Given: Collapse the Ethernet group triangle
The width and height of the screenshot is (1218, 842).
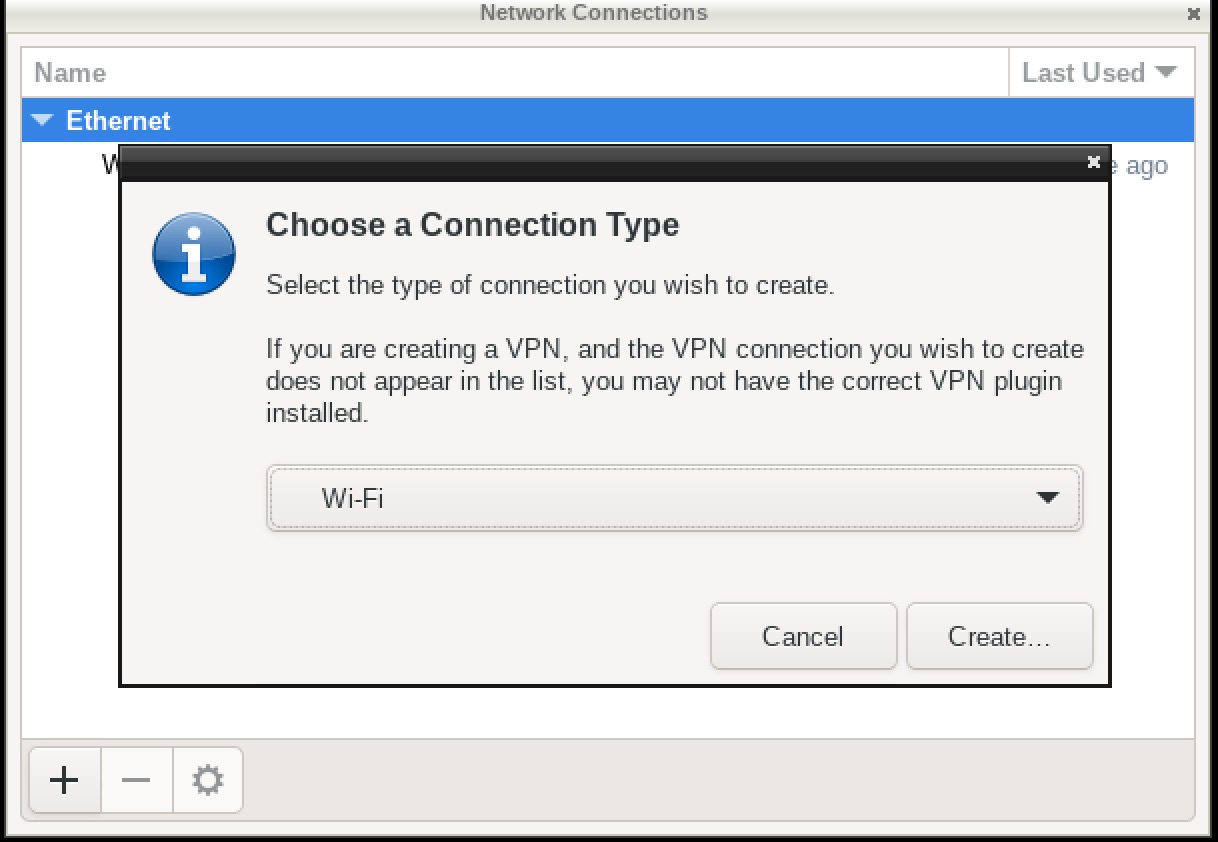Looking at the screenshot, I should coord(42,121).
